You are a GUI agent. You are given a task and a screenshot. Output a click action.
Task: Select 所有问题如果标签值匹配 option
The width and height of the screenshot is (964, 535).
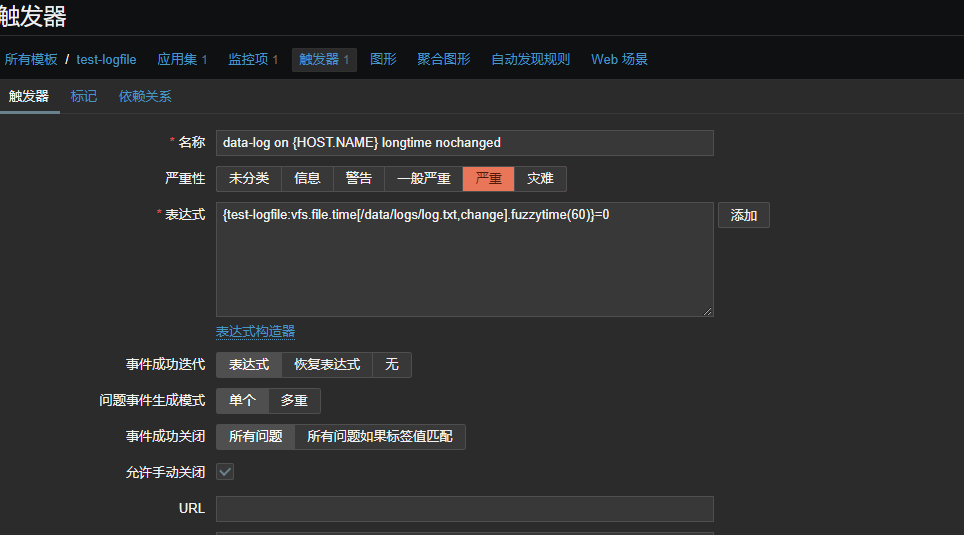pyautogui.click(x=380, y=437)
